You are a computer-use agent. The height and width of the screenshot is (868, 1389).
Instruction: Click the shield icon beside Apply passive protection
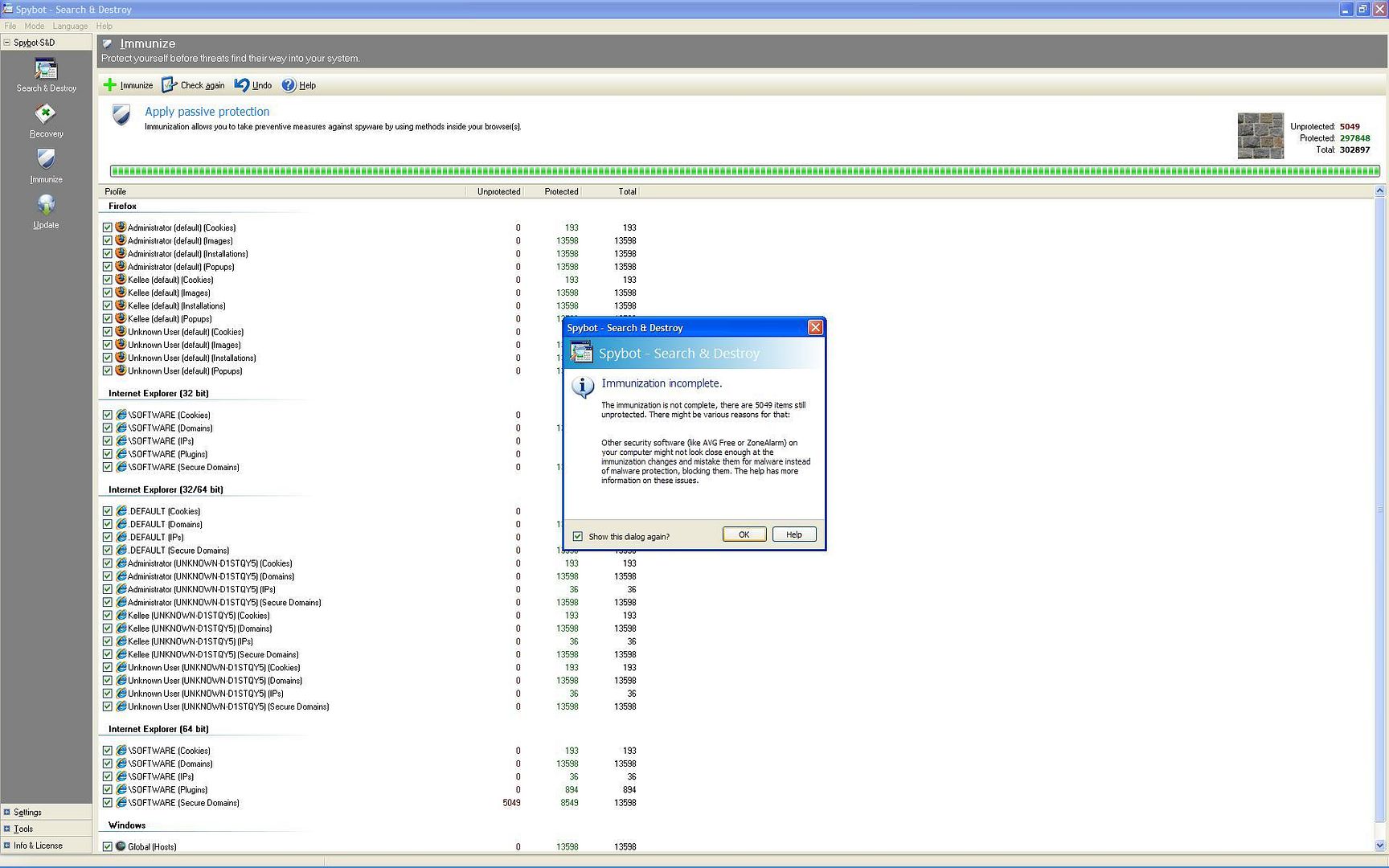tap(121, 116)
